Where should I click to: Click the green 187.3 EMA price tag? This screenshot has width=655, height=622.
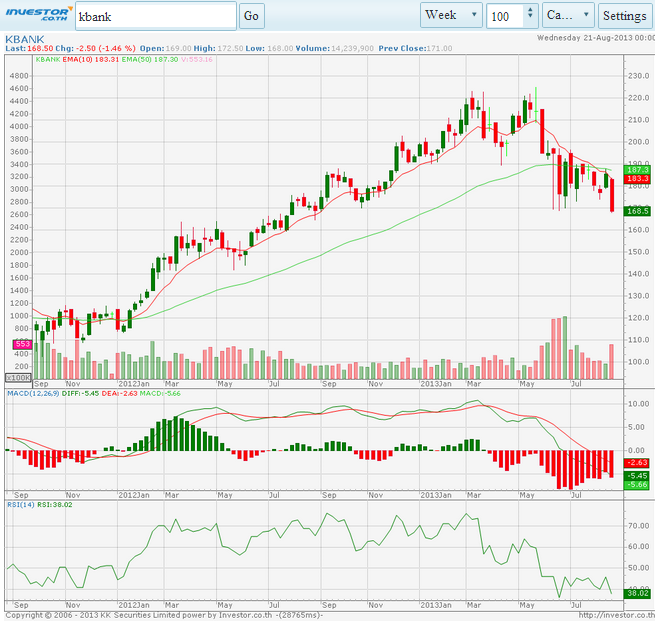tap(637, 170)
